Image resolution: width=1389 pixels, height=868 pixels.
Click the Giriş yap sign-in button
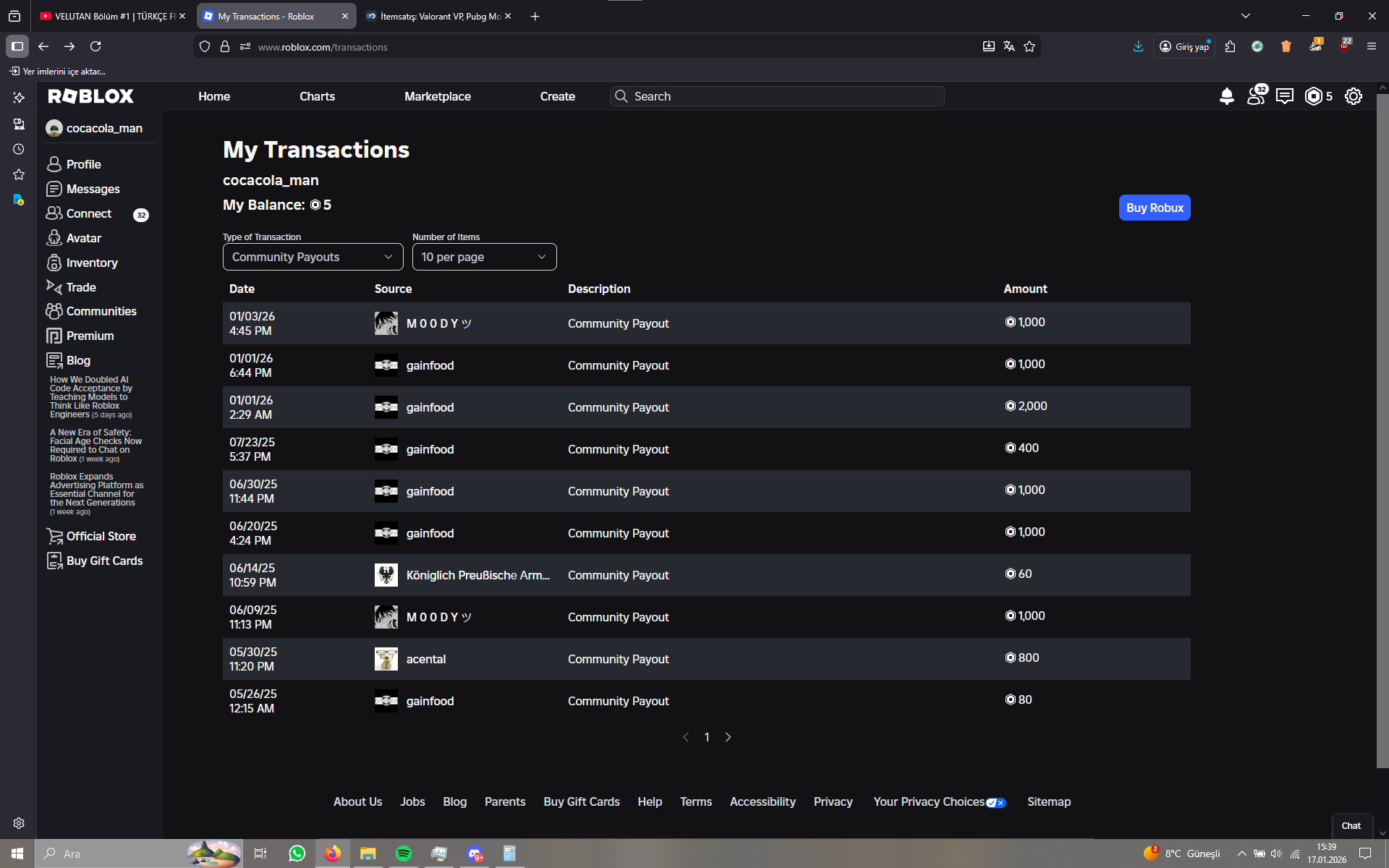[1184, 46]
